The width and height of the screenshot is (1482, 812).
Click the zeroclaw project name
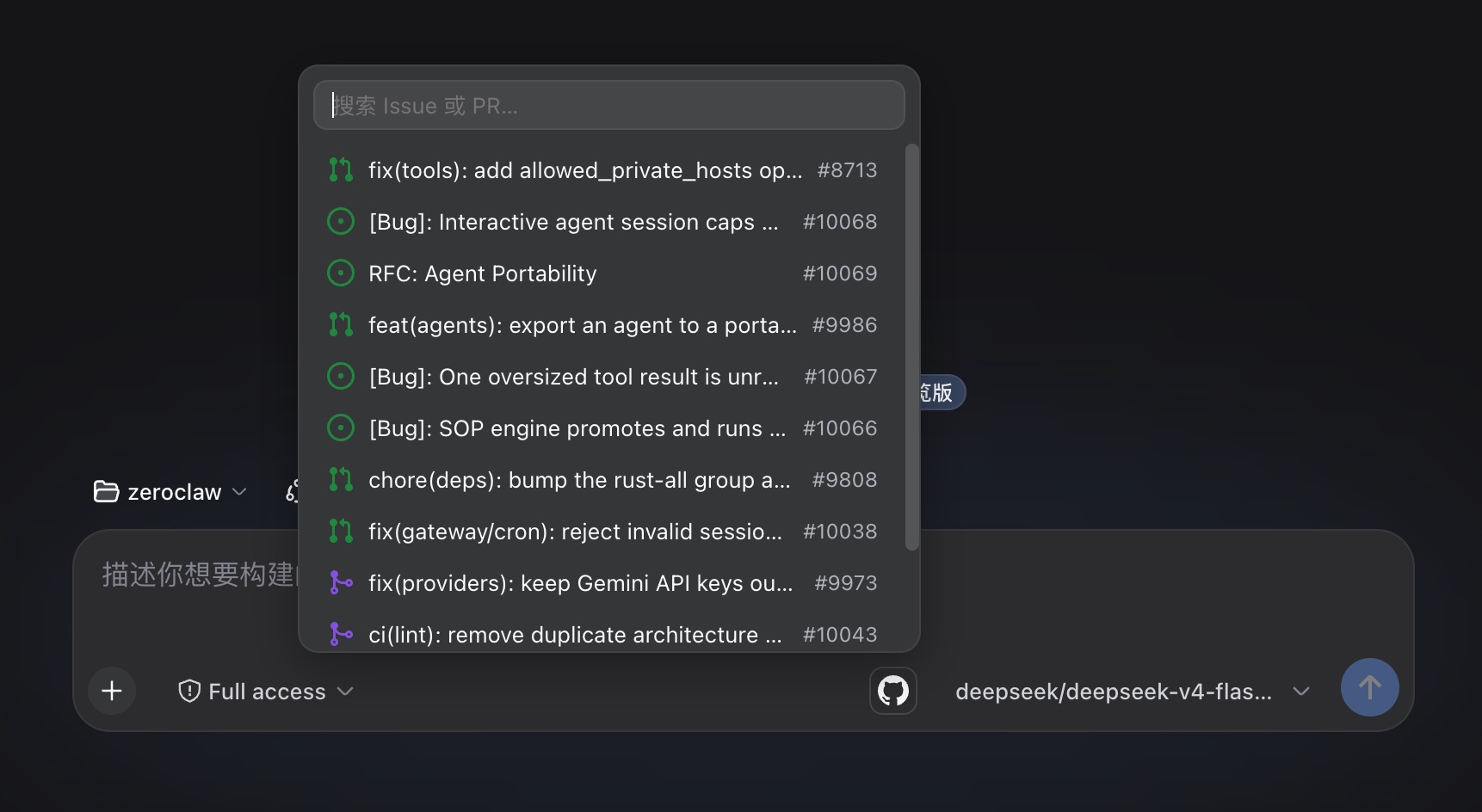[175, 492]
